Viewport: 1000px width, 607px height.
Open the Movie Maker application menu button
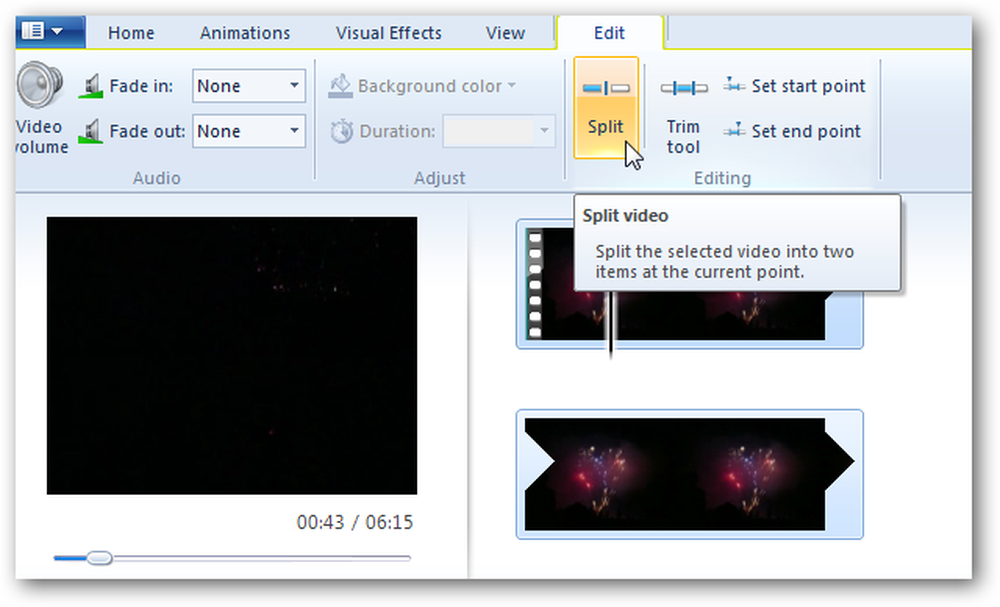[50, 31]
